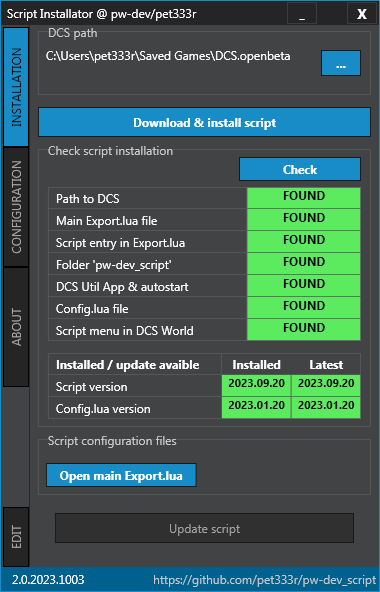Click FOUND status for Config.lua file

[x=304, y=307]
